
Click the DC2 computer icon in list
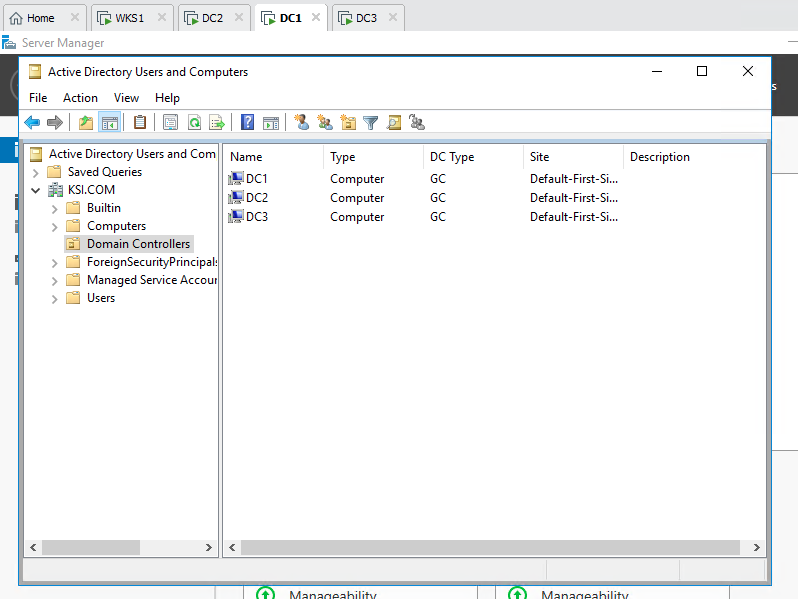pos(236,197)
